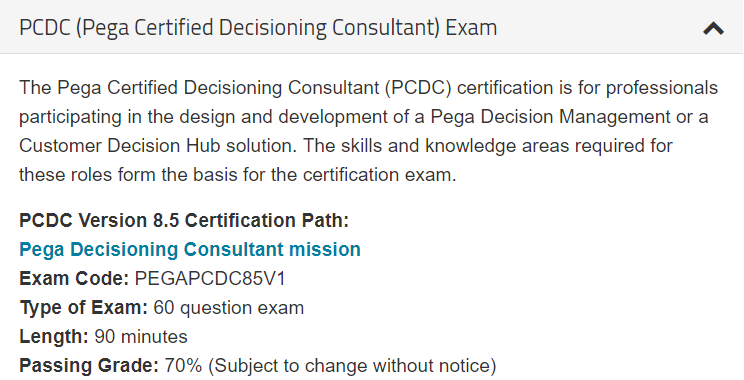Click the Type of Exam label
744x380 pixels.
(x=84, y=308)
